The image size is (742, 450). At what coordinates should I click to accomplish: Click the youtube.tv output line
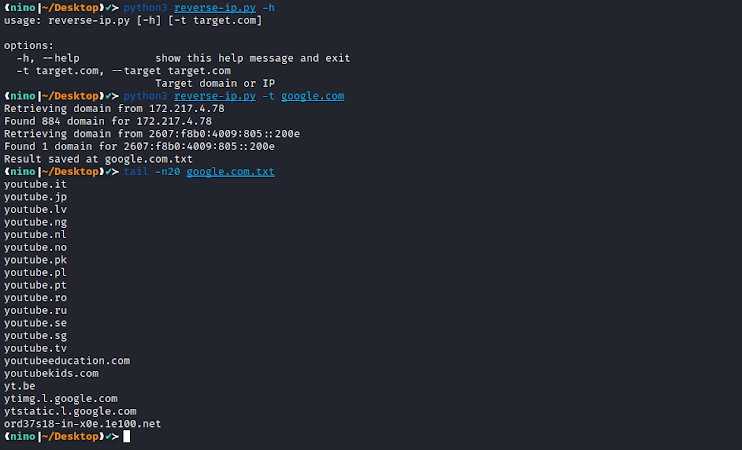[x=35, y=348]
